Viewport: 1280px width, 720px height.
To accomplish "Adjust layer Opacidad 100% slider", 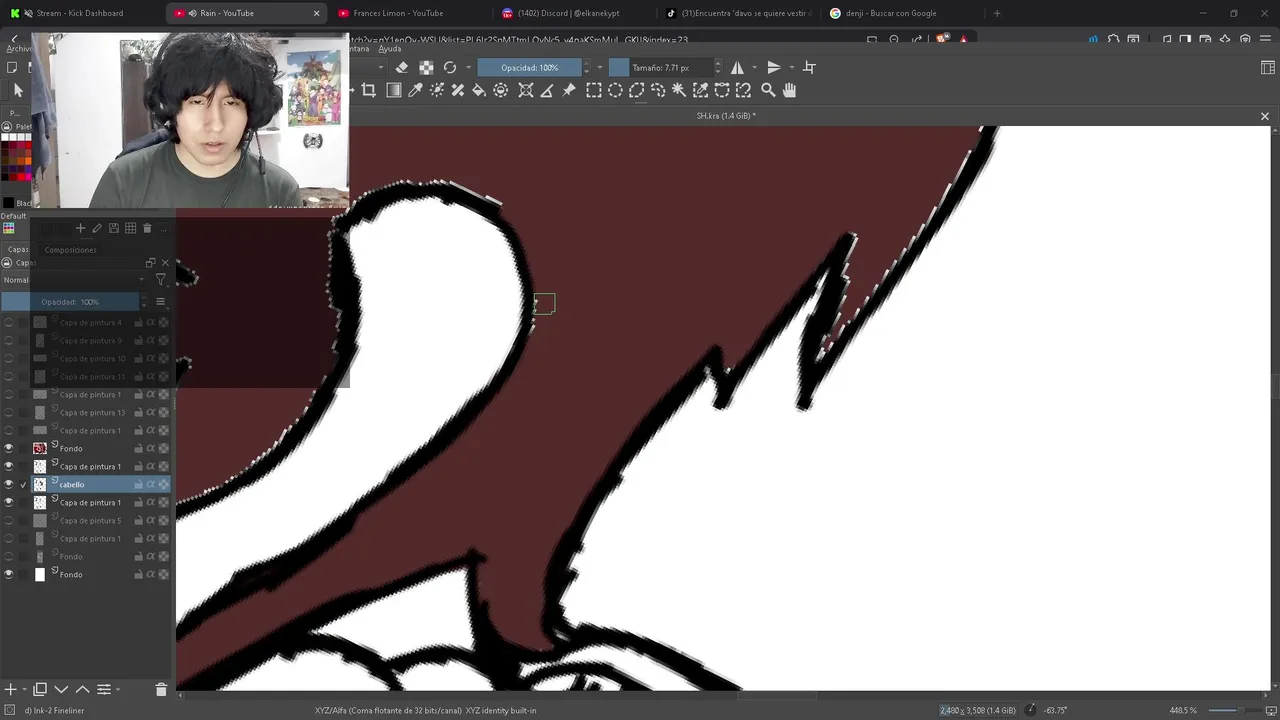I will [69, 301].
